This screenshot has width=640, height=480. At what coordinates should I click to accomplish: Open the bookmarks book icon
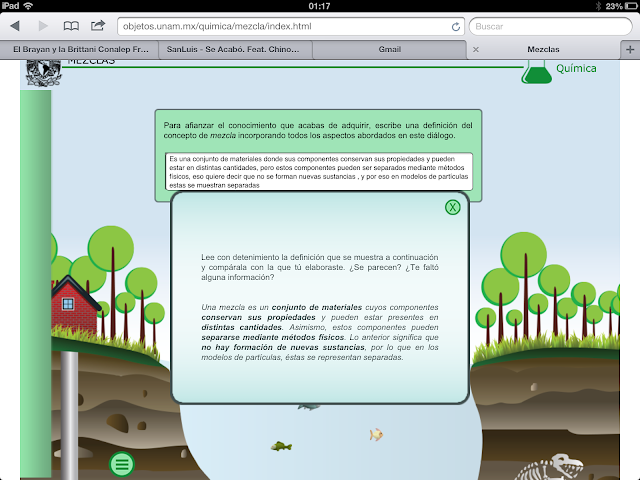pyautogui.click(x=71, y=26)
